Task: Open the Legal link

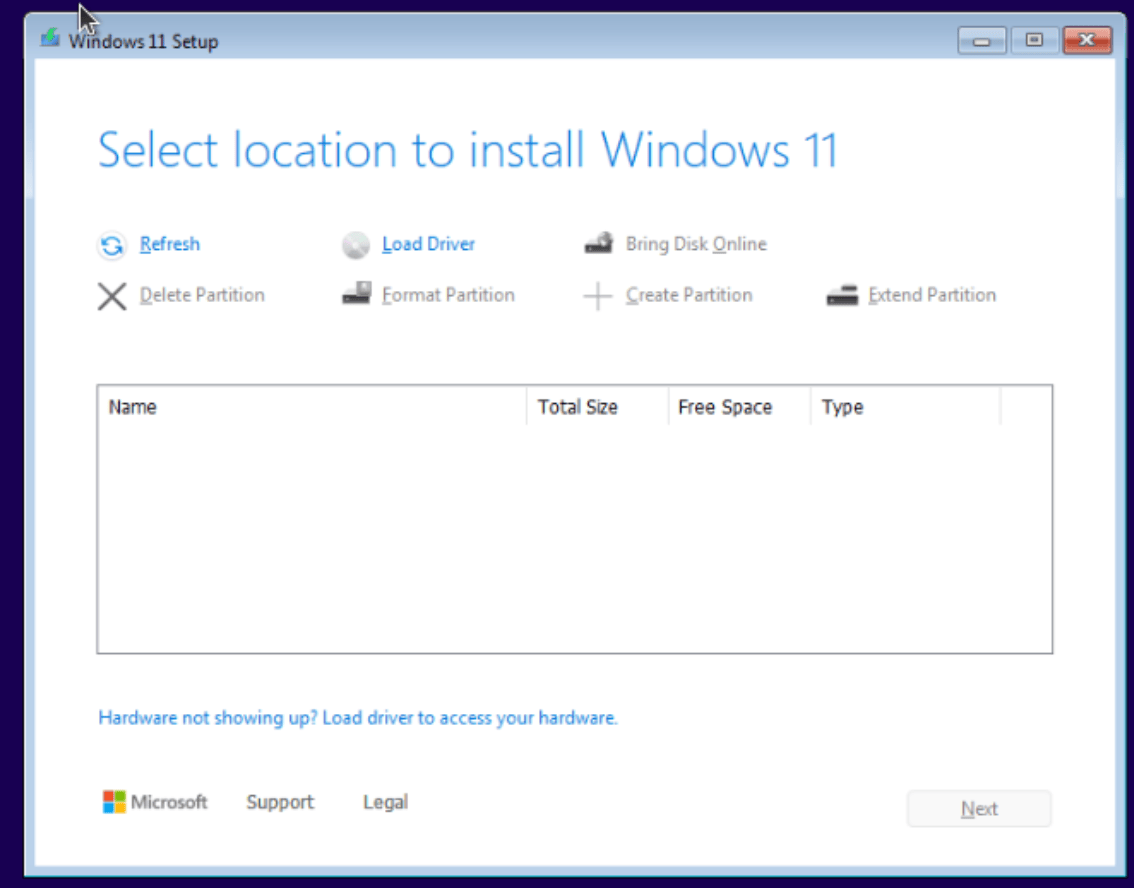Action: [x=385, y=802]
